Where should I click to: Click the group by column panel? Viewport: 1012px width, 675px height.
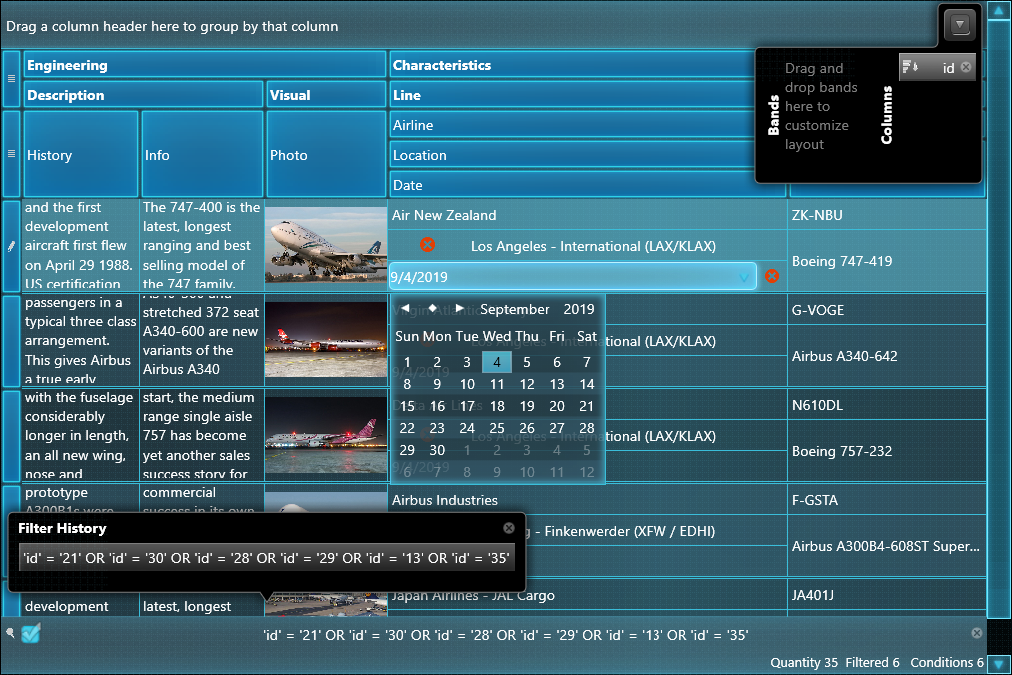click(468, 26)
